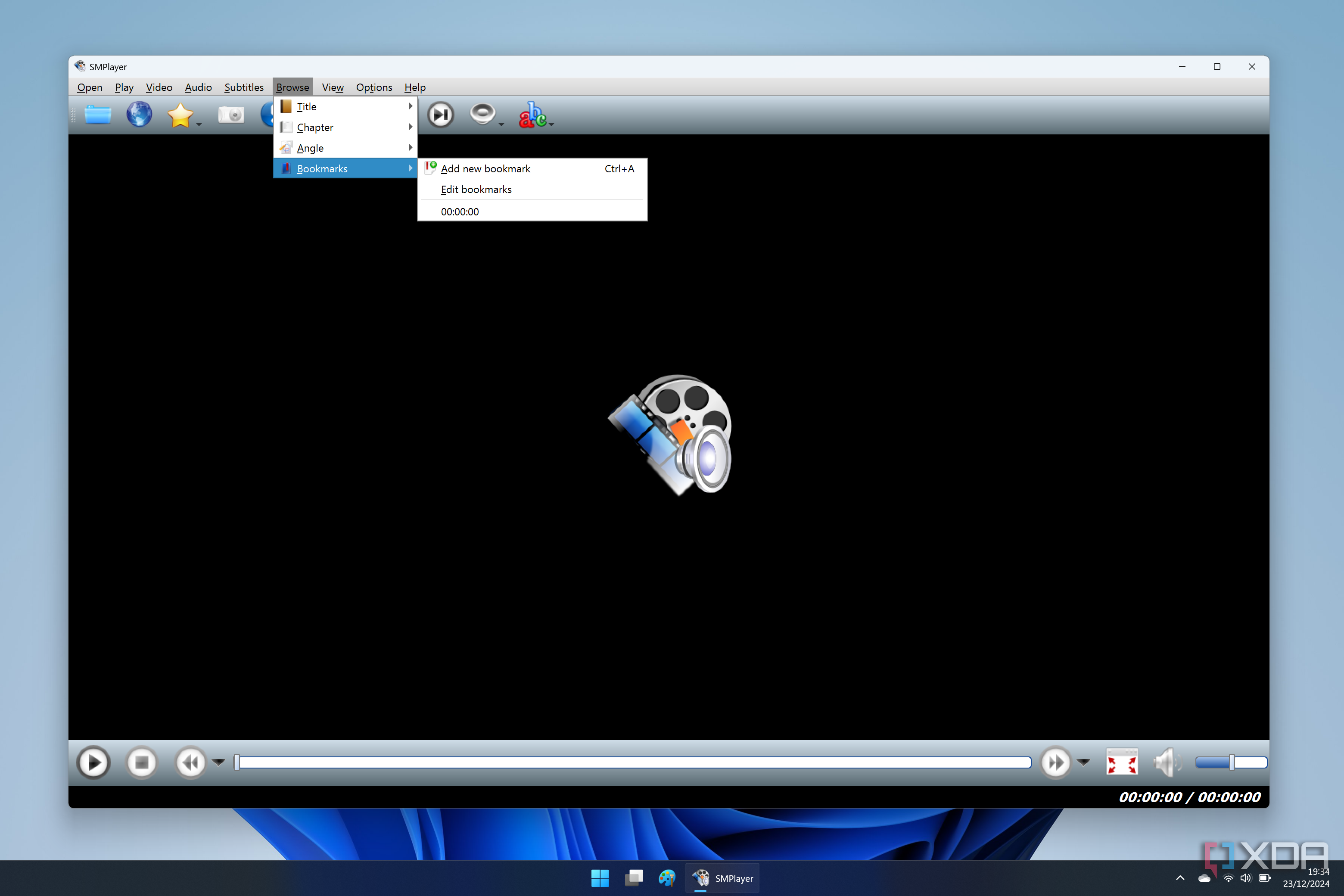Click the Fast forward button
Image resolution: width=1344 pixels, height=896 pixels.
[1055, 762]
